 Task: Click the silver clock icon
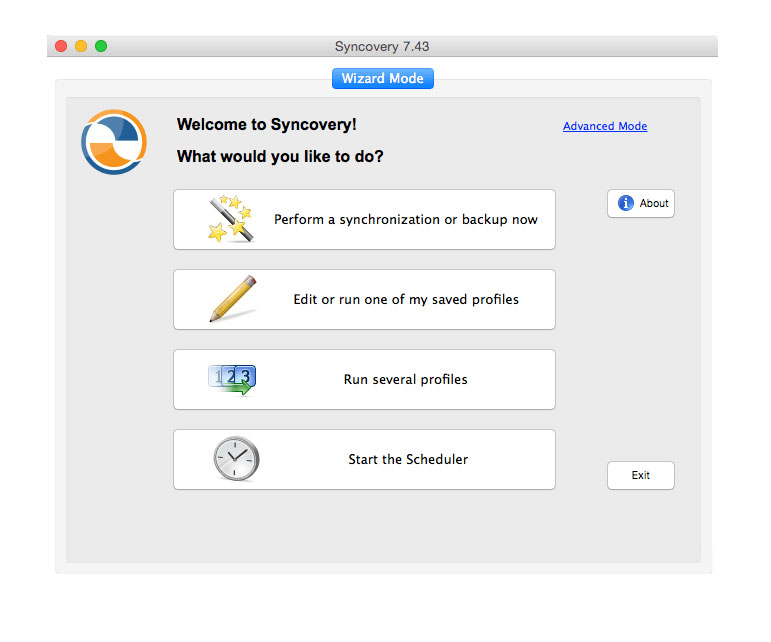235,459
